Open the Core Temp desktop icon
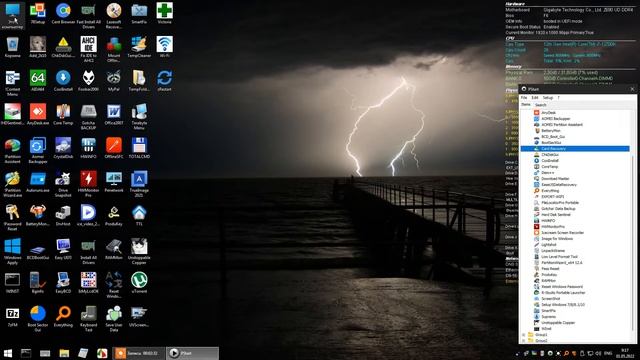The image size is (640, 360). click(63, 114)
